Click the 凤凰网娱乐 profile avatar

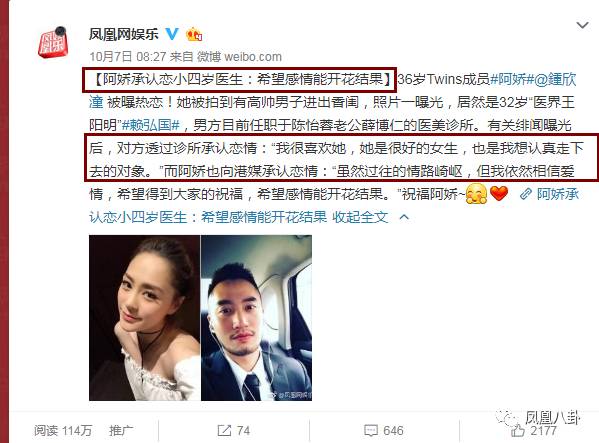[53, 42]
